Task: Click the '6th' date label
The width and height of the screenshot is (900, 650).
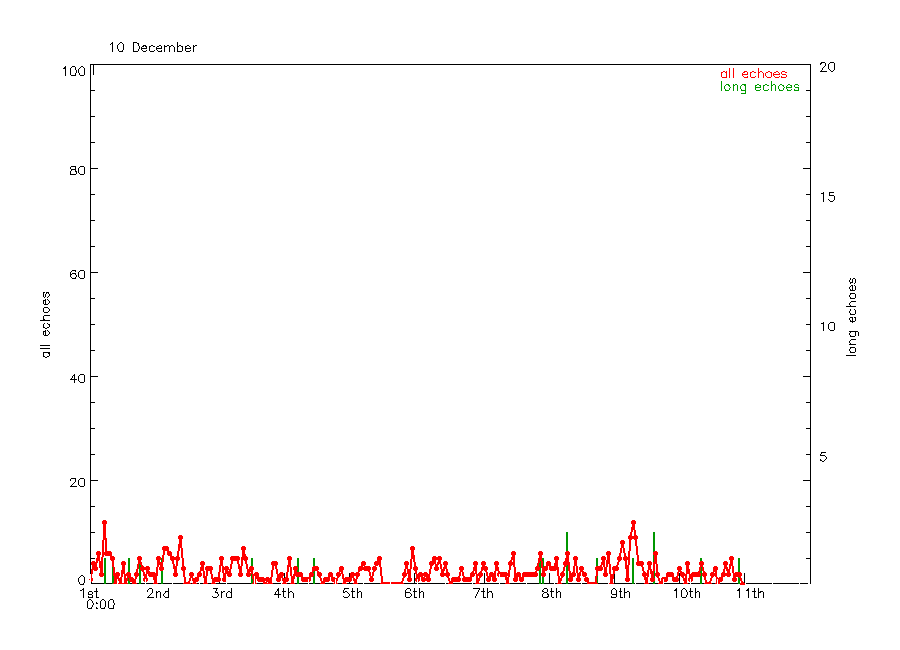Action: 414,594
